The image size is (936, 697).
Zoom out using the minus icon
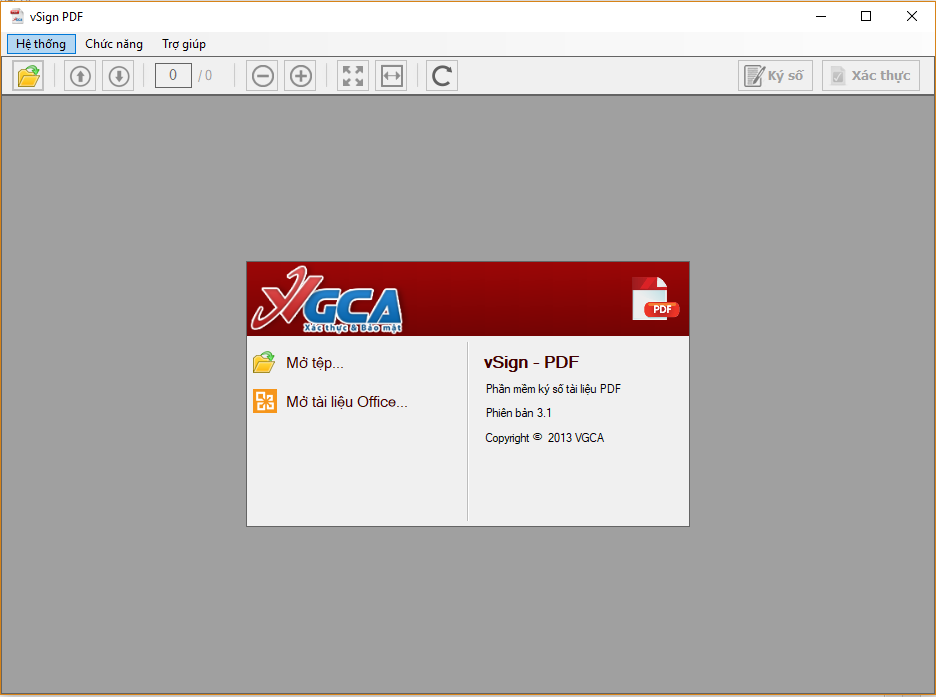[263, 76]
